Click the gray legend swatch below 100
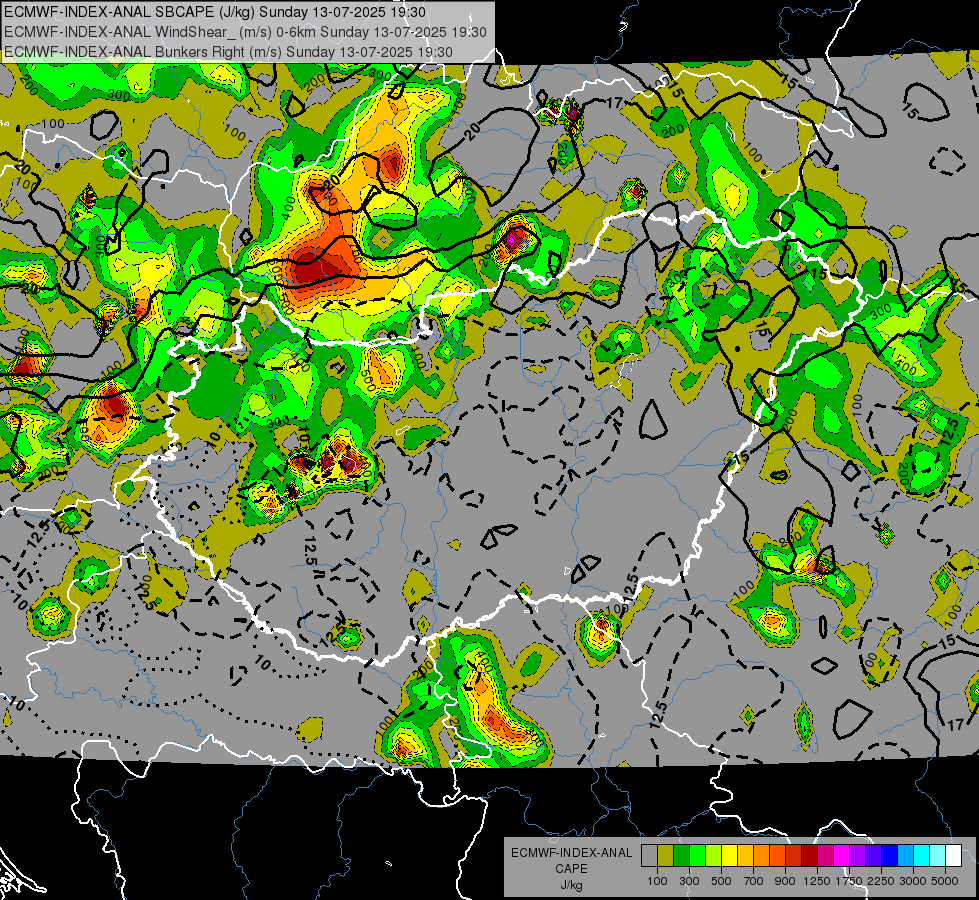 (649, 856)
